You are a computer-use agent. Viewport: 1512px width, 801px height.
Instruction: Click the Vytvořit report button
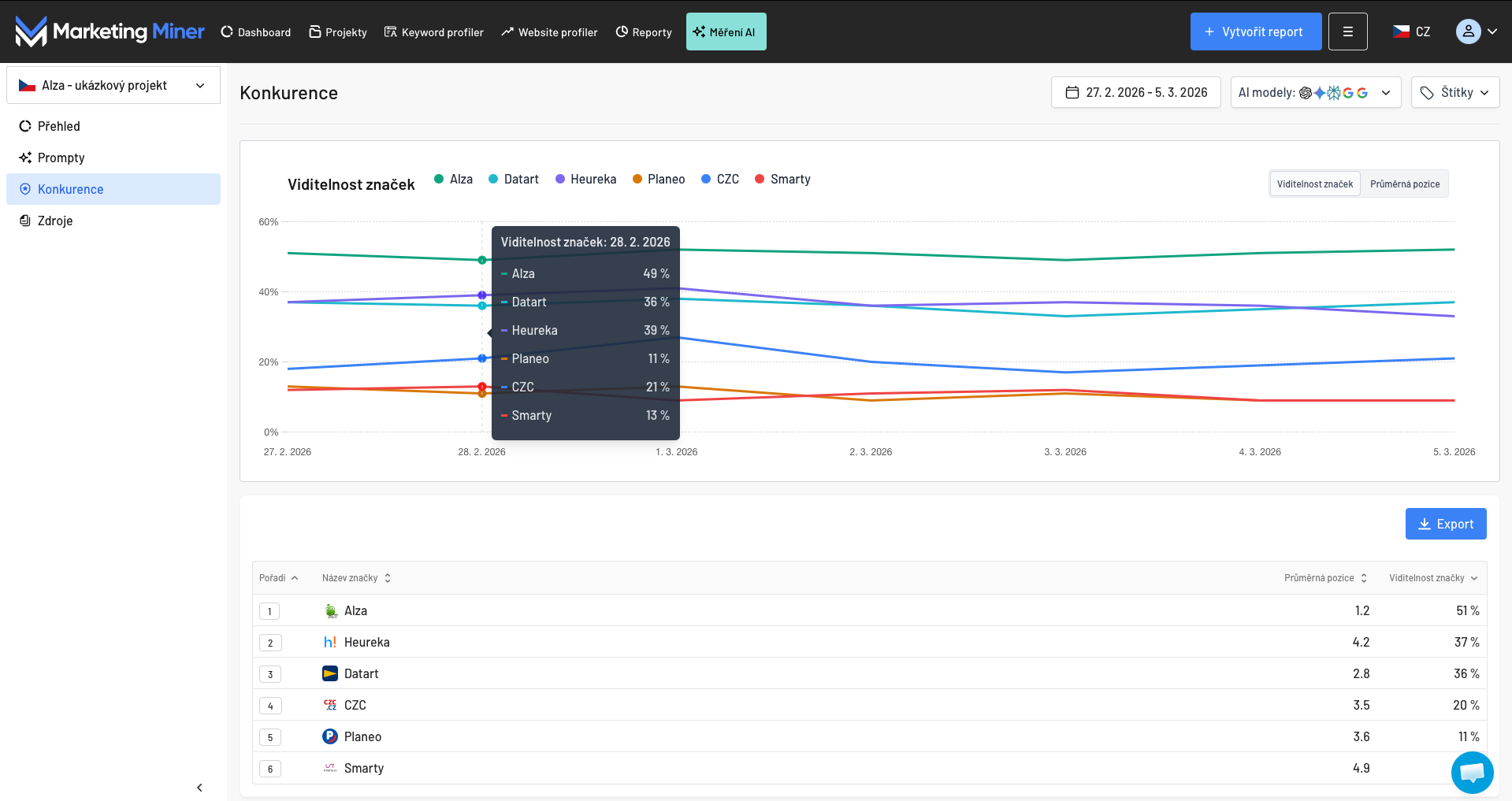pos(1255,32)
